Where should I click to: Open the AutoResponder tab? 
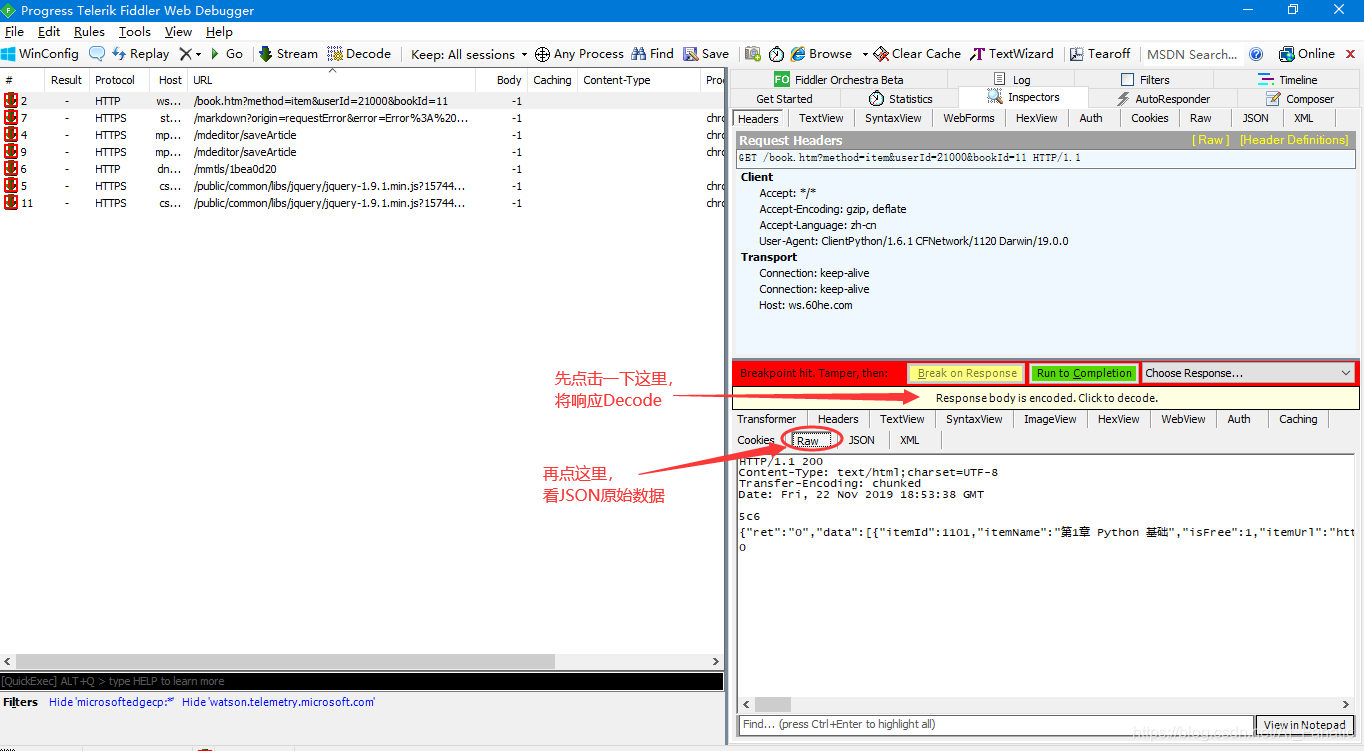(1163, 99)
